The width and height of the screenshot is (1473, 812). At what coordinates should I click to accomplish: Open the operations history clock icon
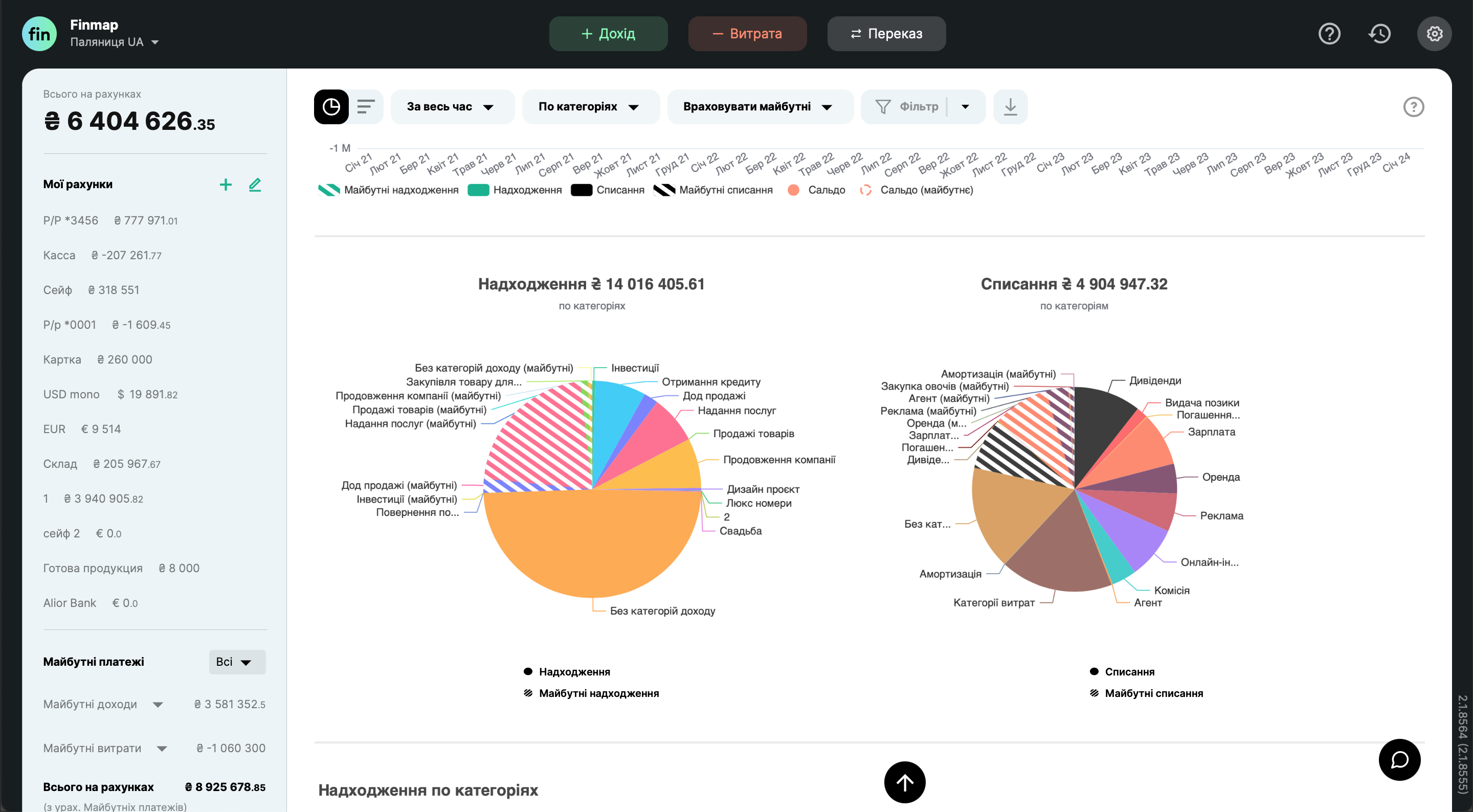click(1380, 34)
